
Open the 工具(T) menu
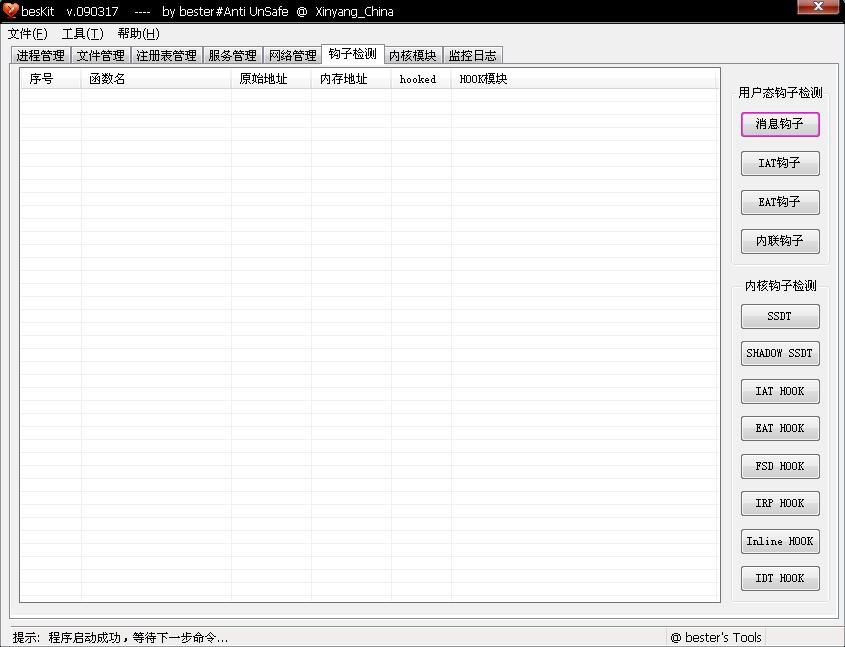[82, 33]
